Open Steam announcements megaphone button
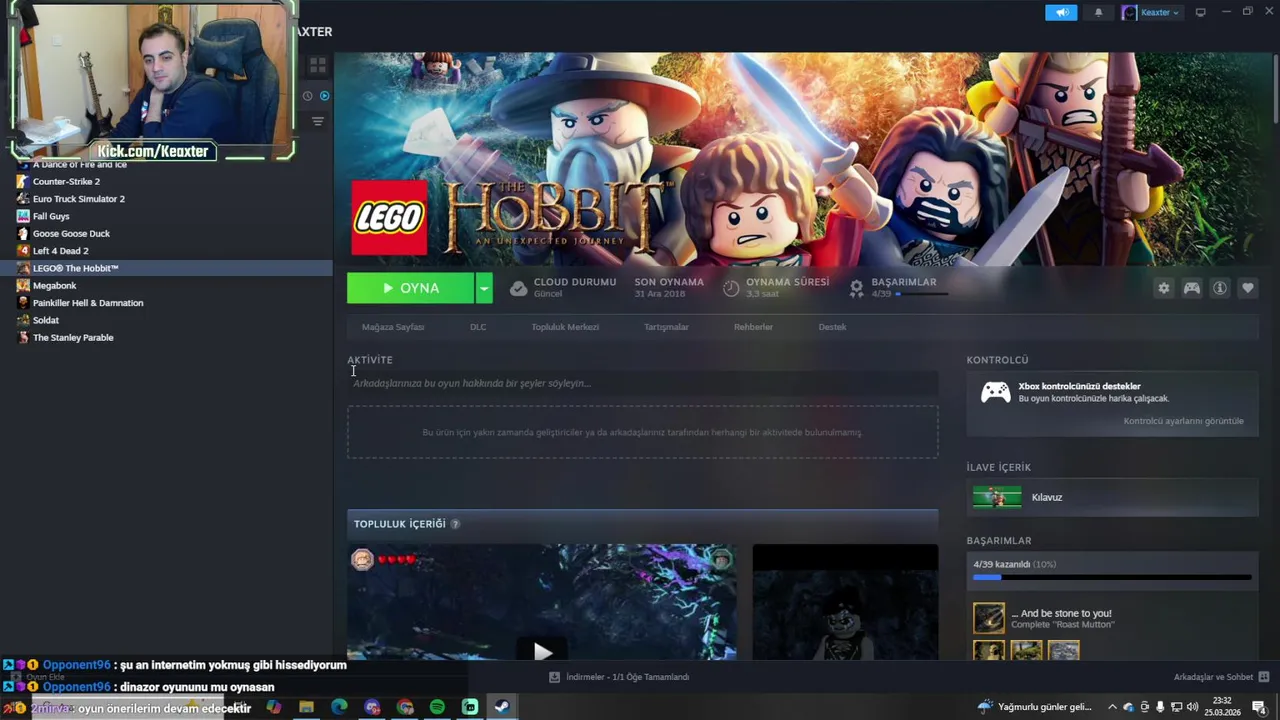1280x720 pixels. tap(1061, 12)
